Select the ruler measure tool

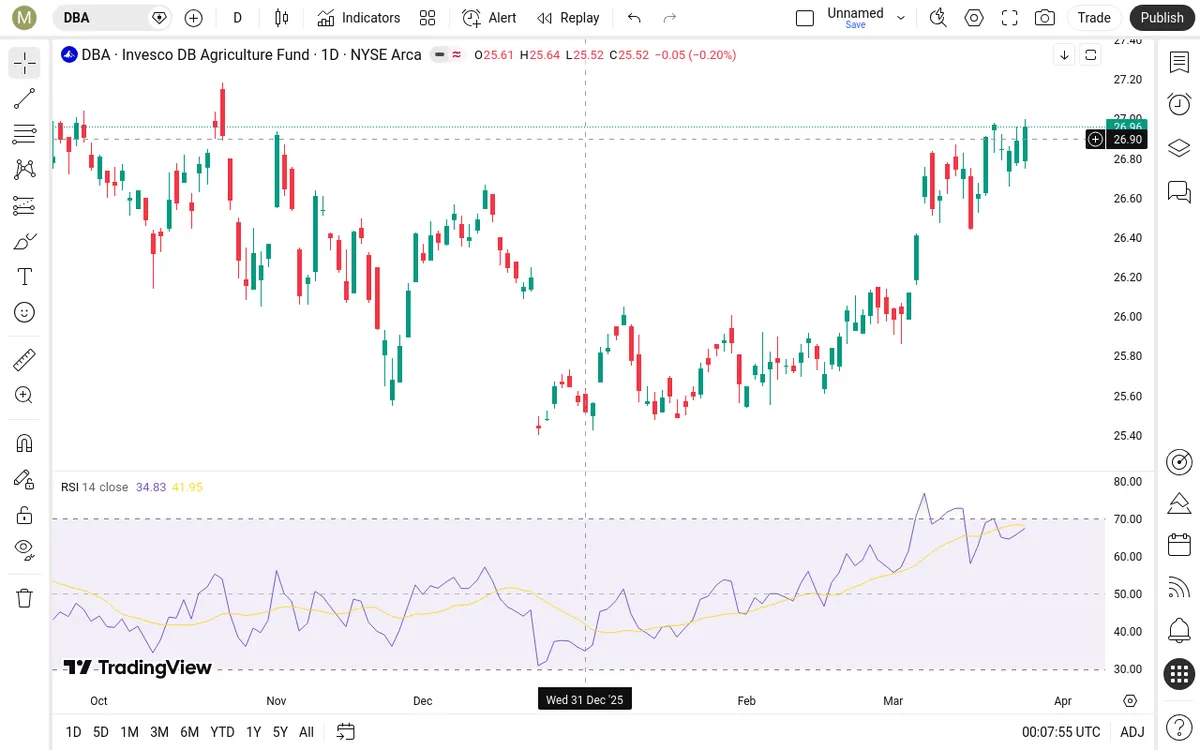coord(25,359)
